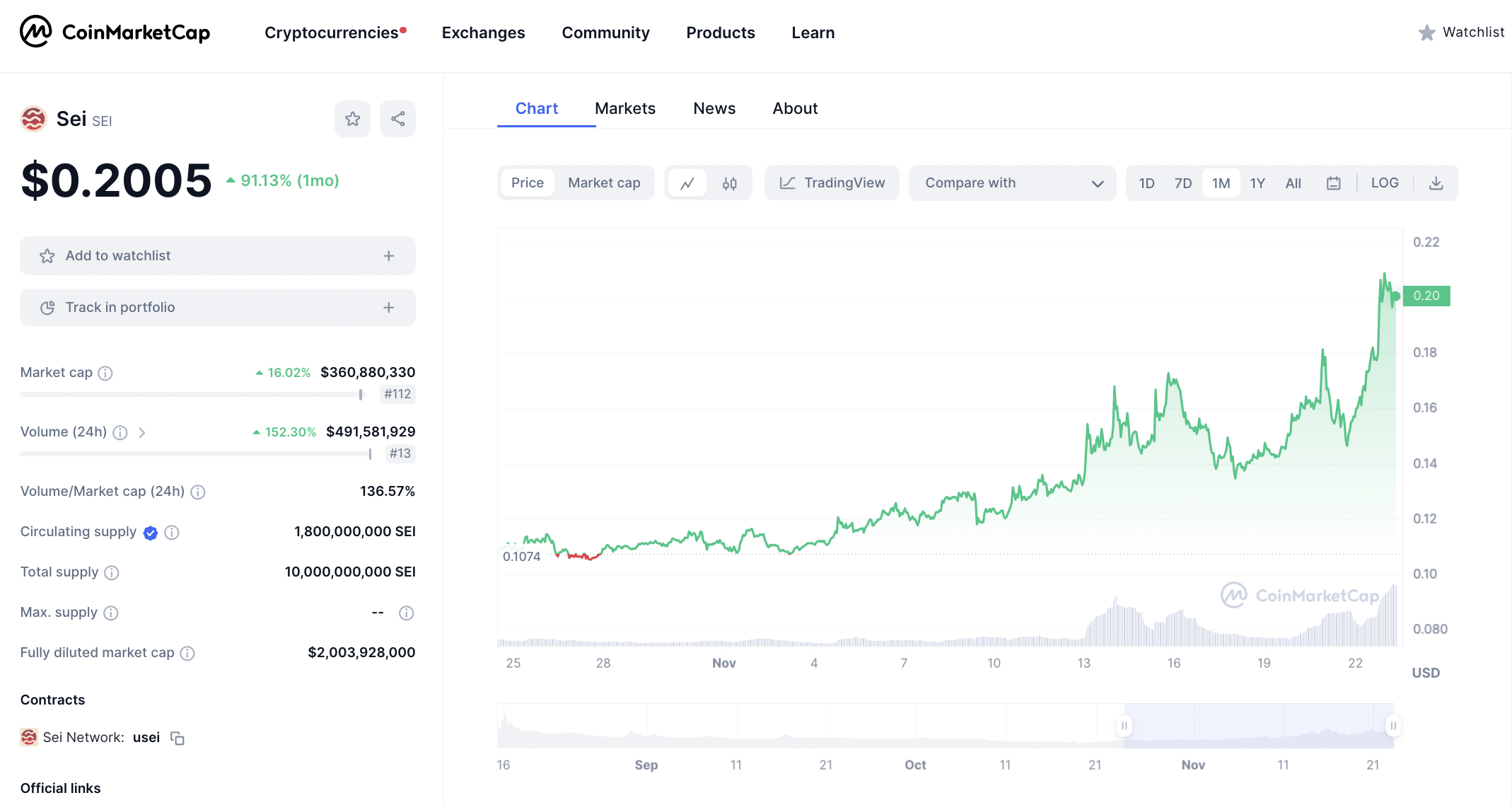Click the #112 market cap rank badge

point(397,394)
